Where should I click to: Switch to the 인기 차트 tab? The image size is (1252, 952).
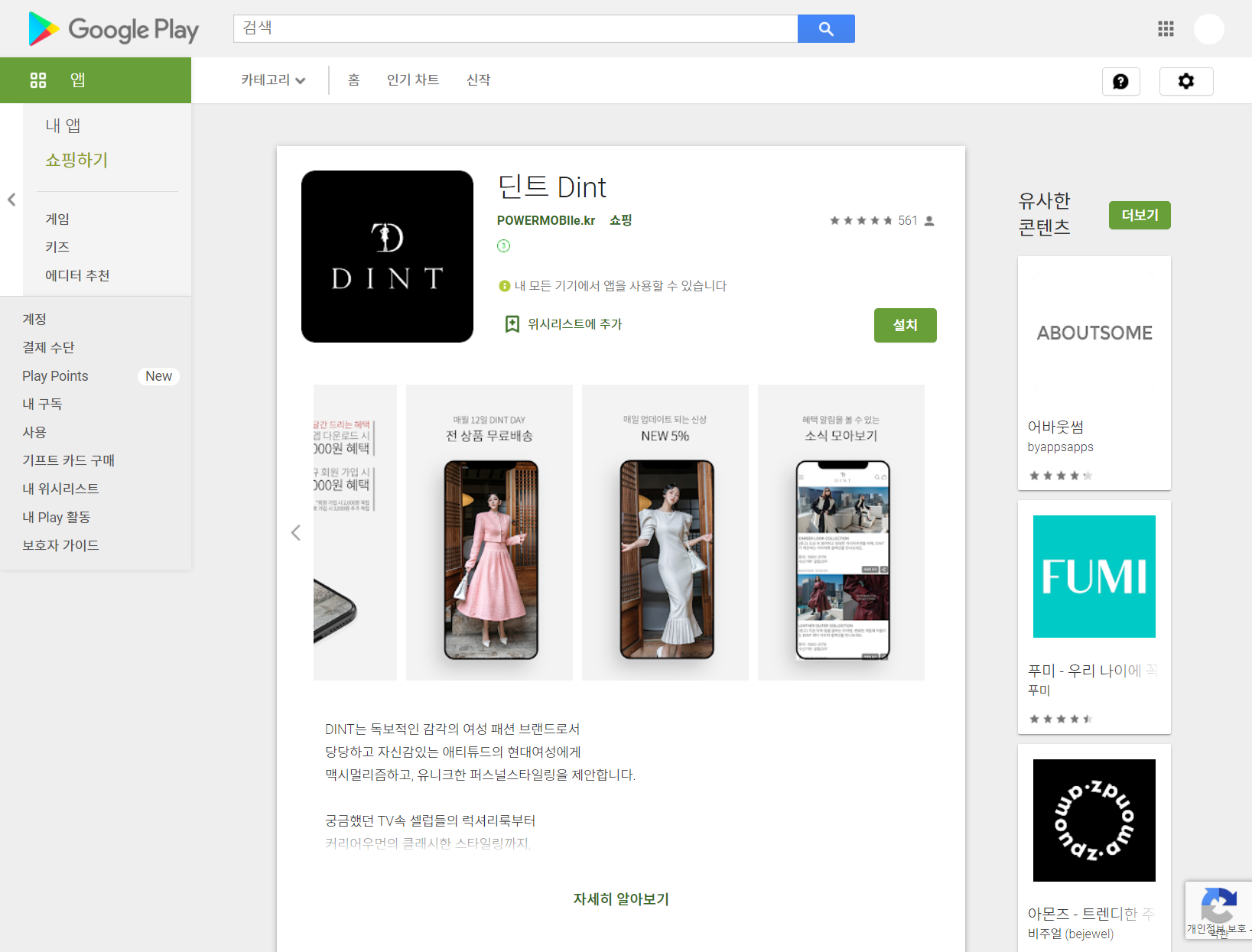click(413, 80)
